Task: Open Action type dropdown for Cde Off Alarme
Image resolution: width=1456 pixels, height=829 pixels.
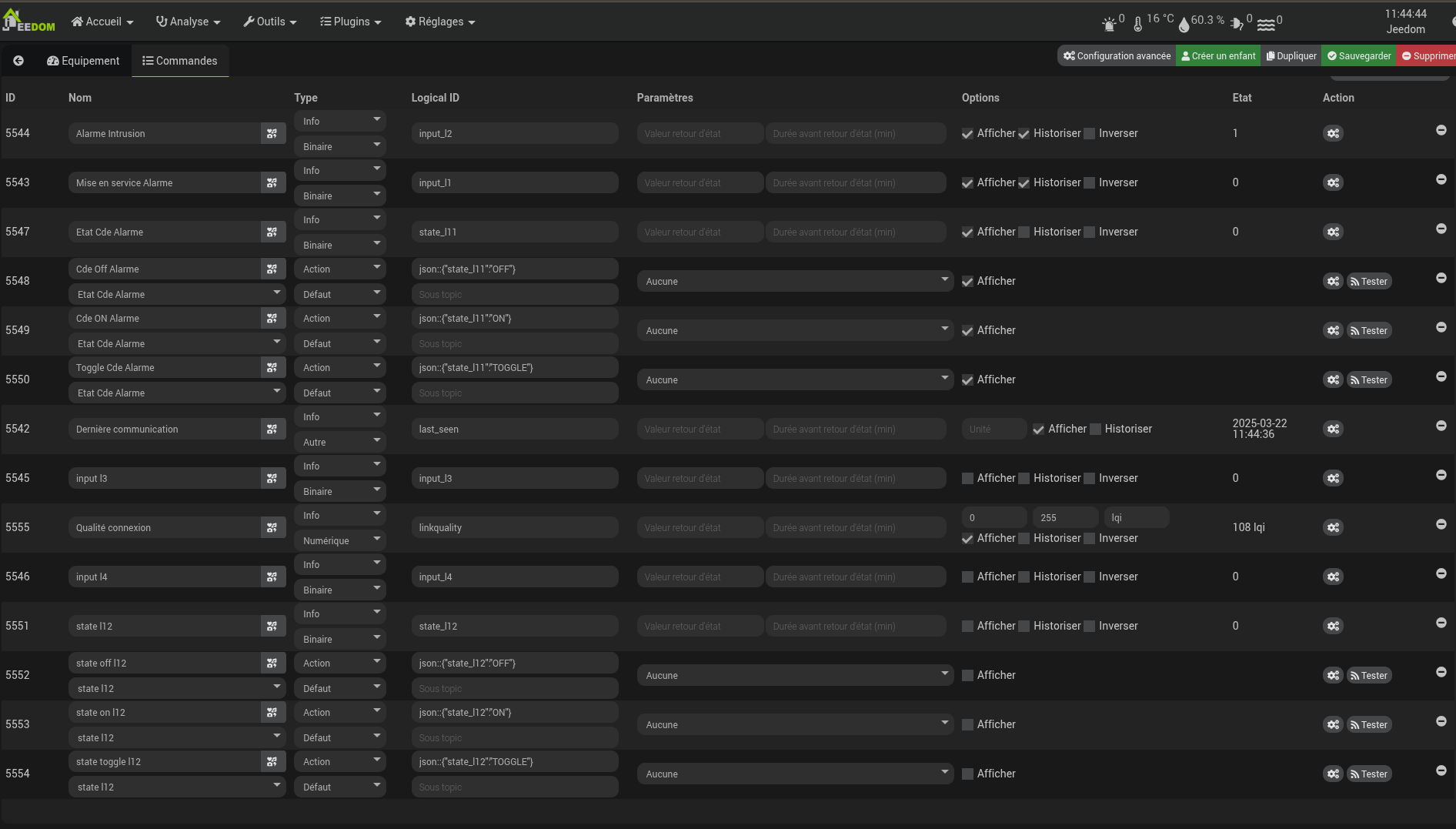Action: 339,269
